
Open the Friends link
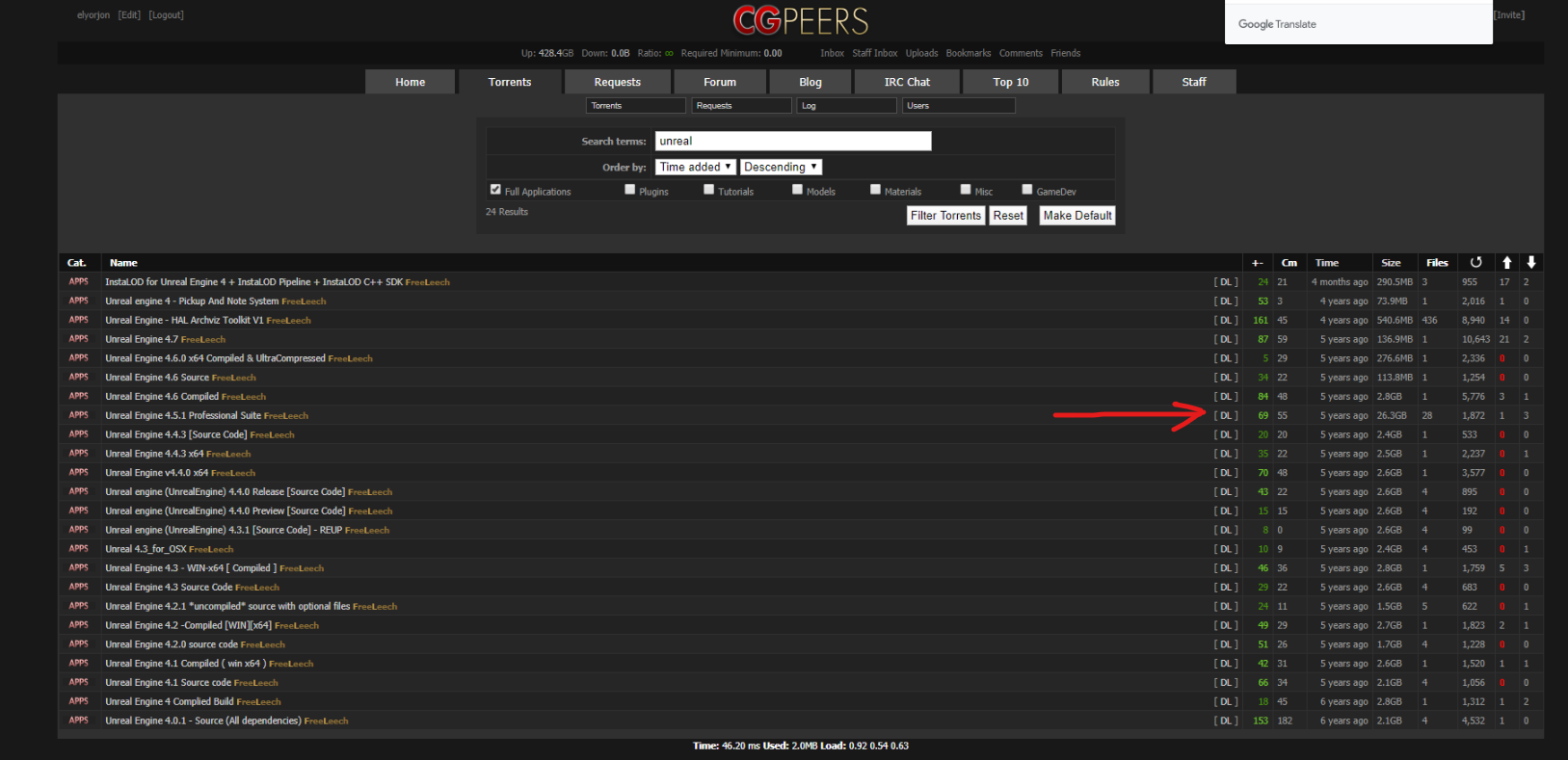click(1065, 53)
